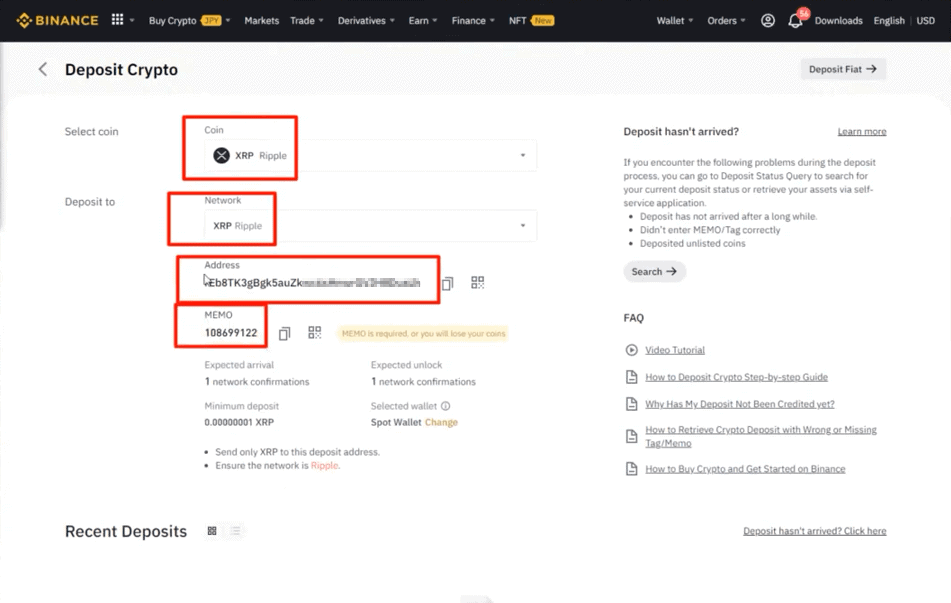The height and width of the screenshot is (603, 951).
Task: Switch Recent Deposits to grid view
Action: (x=212, y=531)
